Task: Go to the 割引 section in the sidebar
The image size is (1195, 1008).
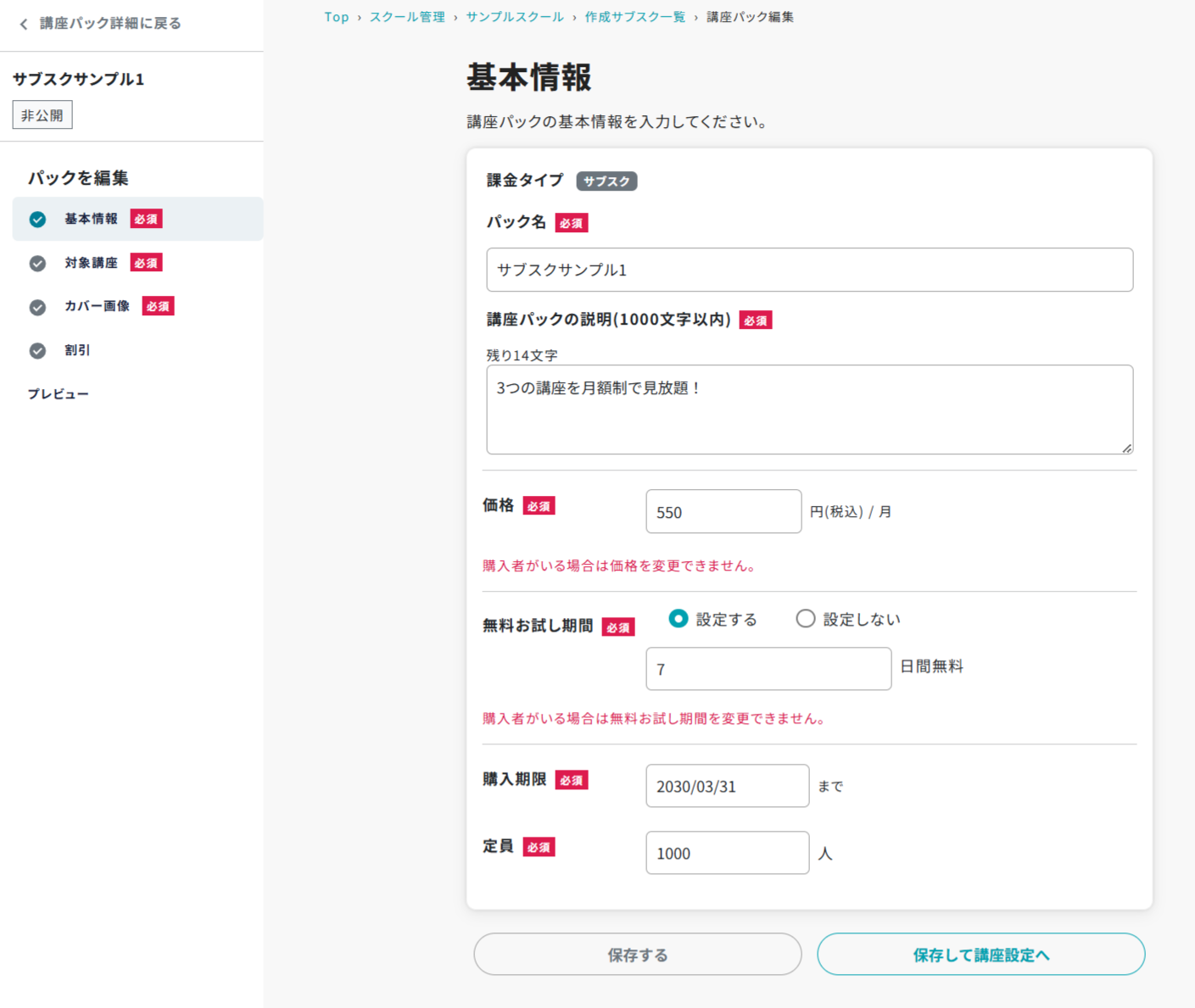Action: 77,351
